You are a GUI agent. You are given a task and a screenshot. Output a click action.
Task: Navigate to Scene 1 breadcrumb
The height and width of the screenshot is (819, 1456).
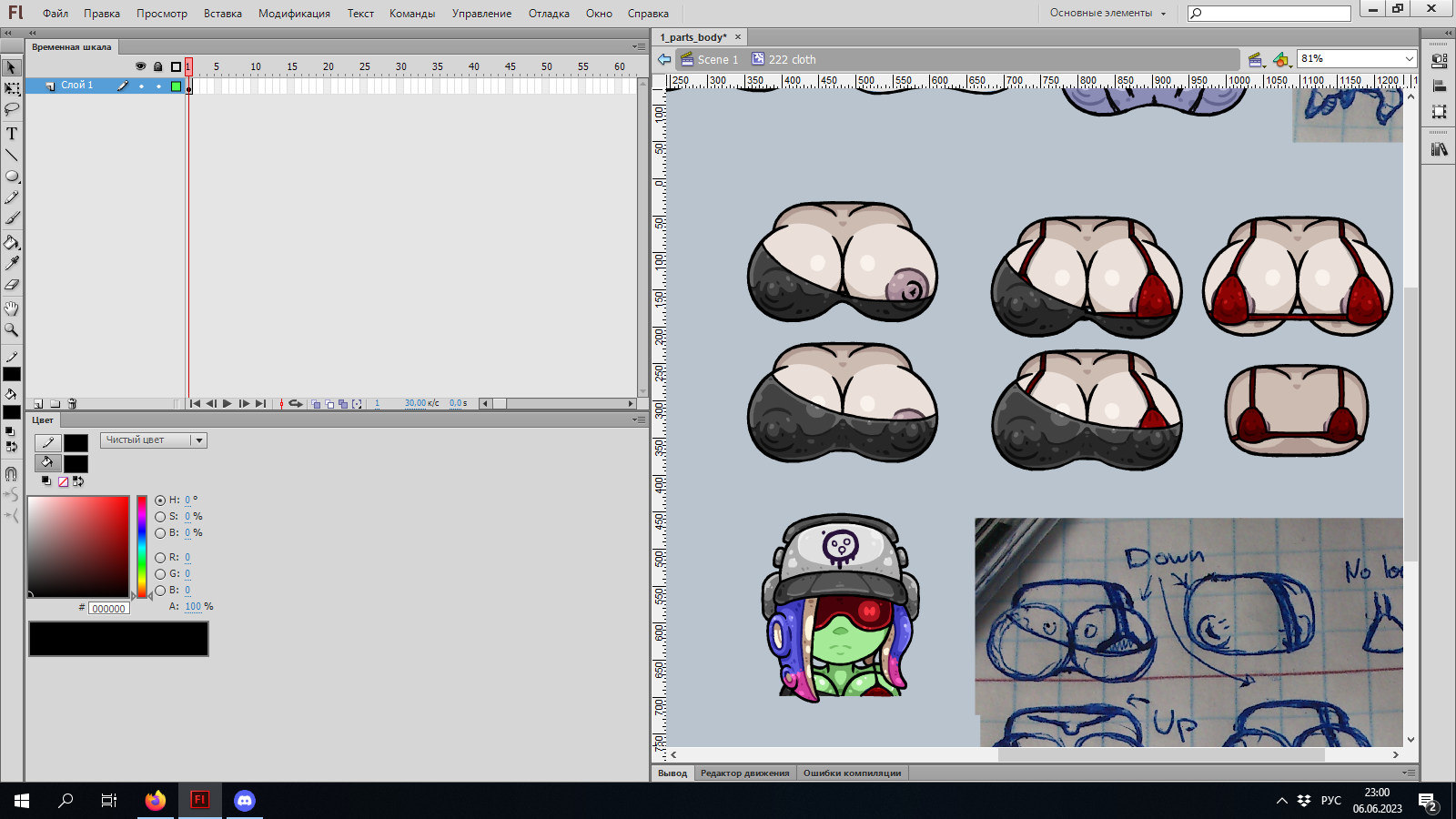point(710,60)
